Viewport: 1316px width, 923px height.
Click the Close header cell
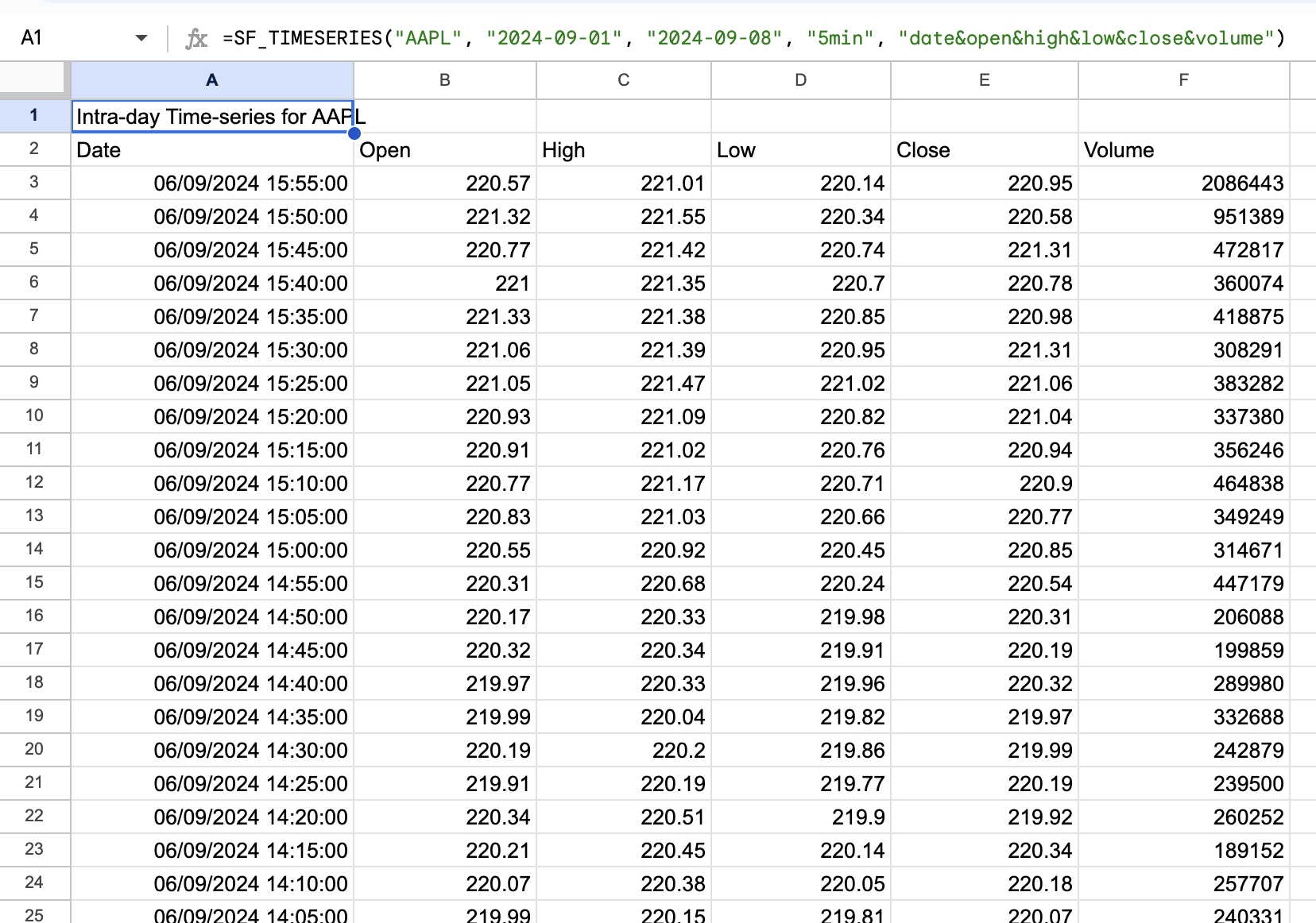[x=985, y=149]
